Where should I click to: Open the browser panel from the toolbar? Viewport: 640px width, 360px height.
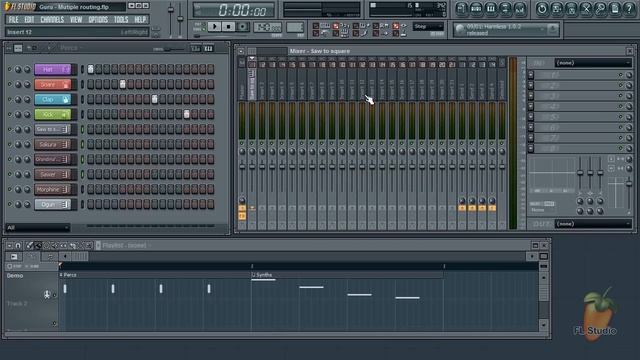[x=505, y=9]
